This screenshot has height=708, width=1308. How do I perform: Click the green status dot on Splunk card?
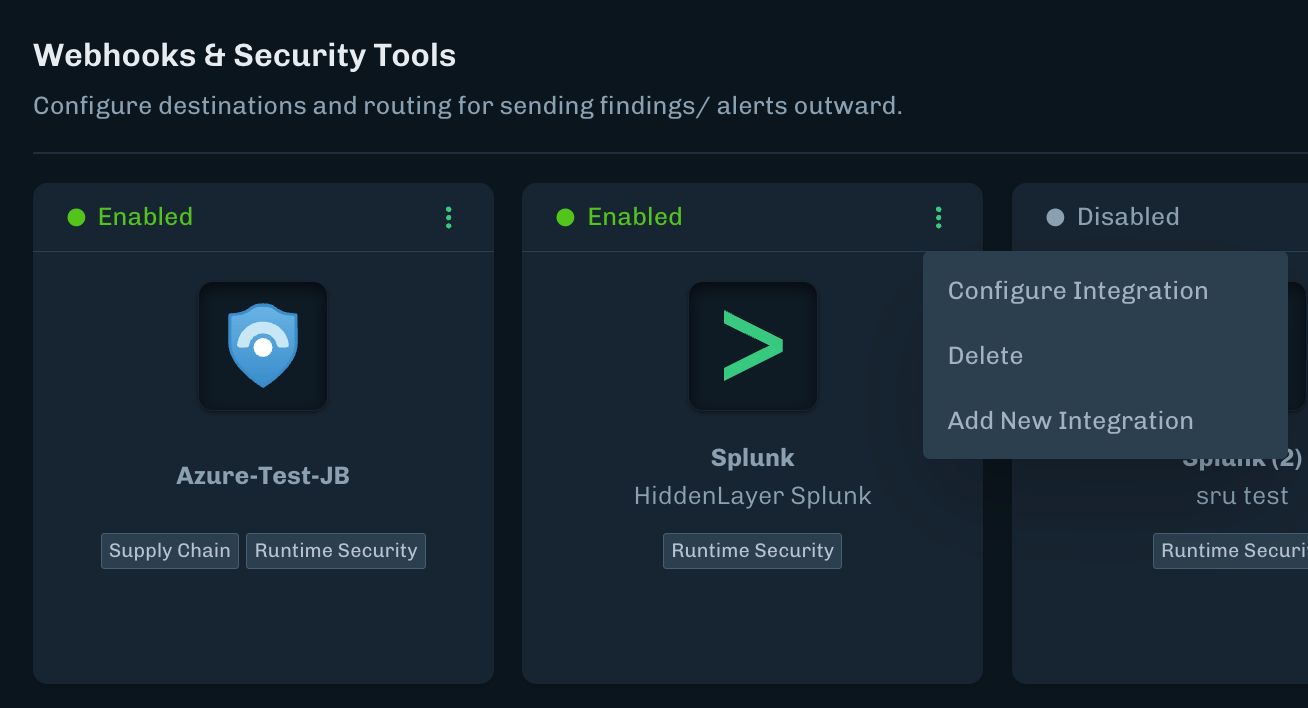(565, 217)
